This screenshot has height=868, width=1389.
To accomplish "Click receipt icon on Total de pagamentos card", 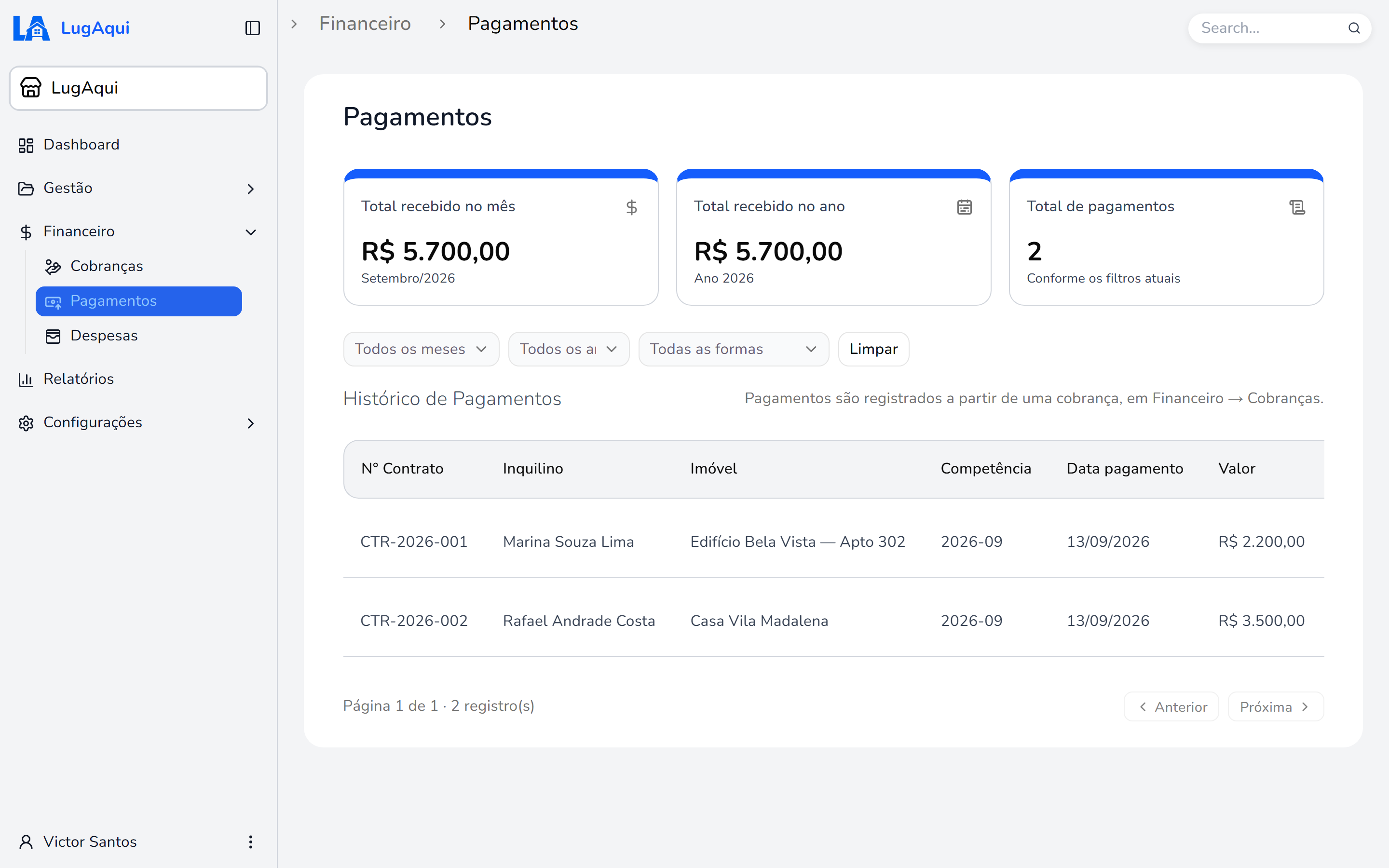I will (x=1297, y=207).
